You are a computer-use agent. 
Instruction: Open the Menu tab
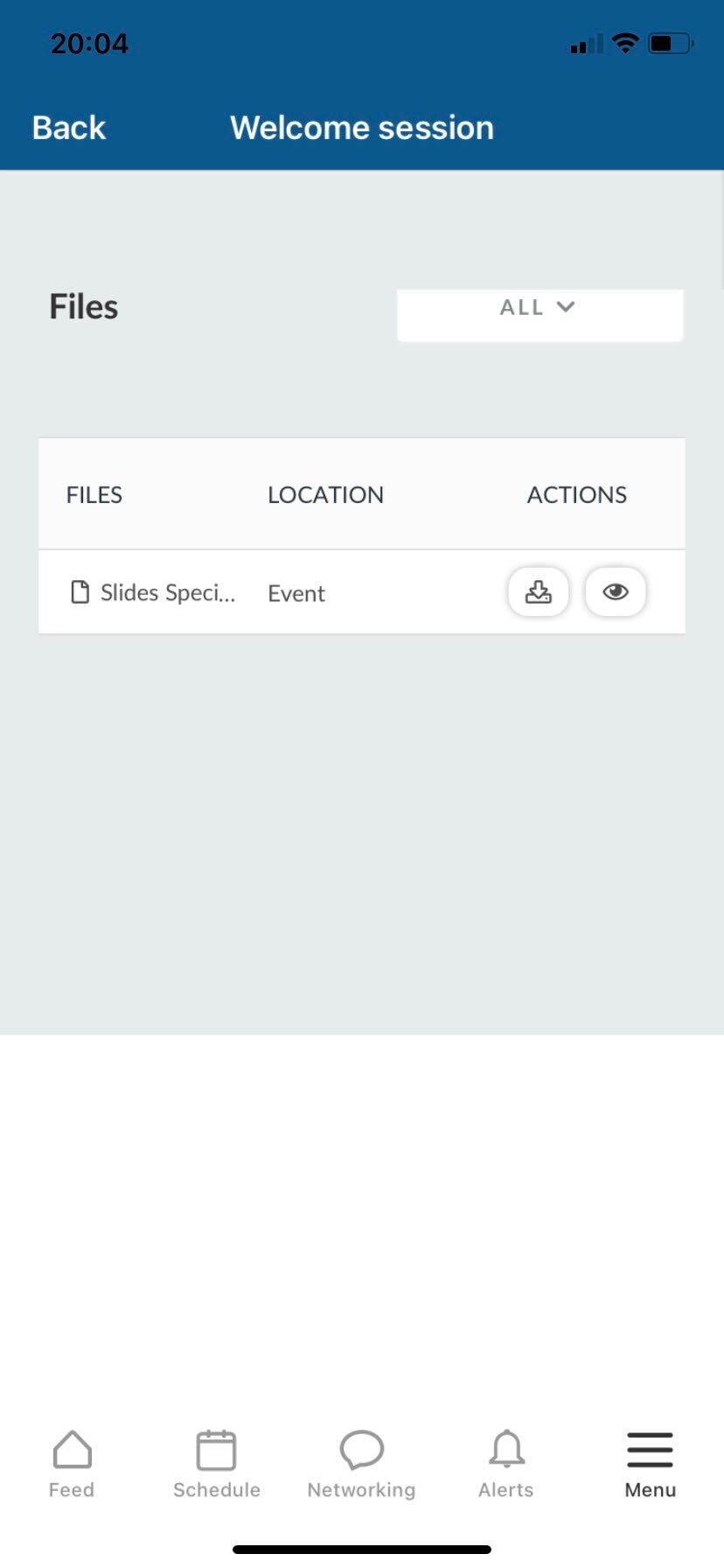[651, 1465]
